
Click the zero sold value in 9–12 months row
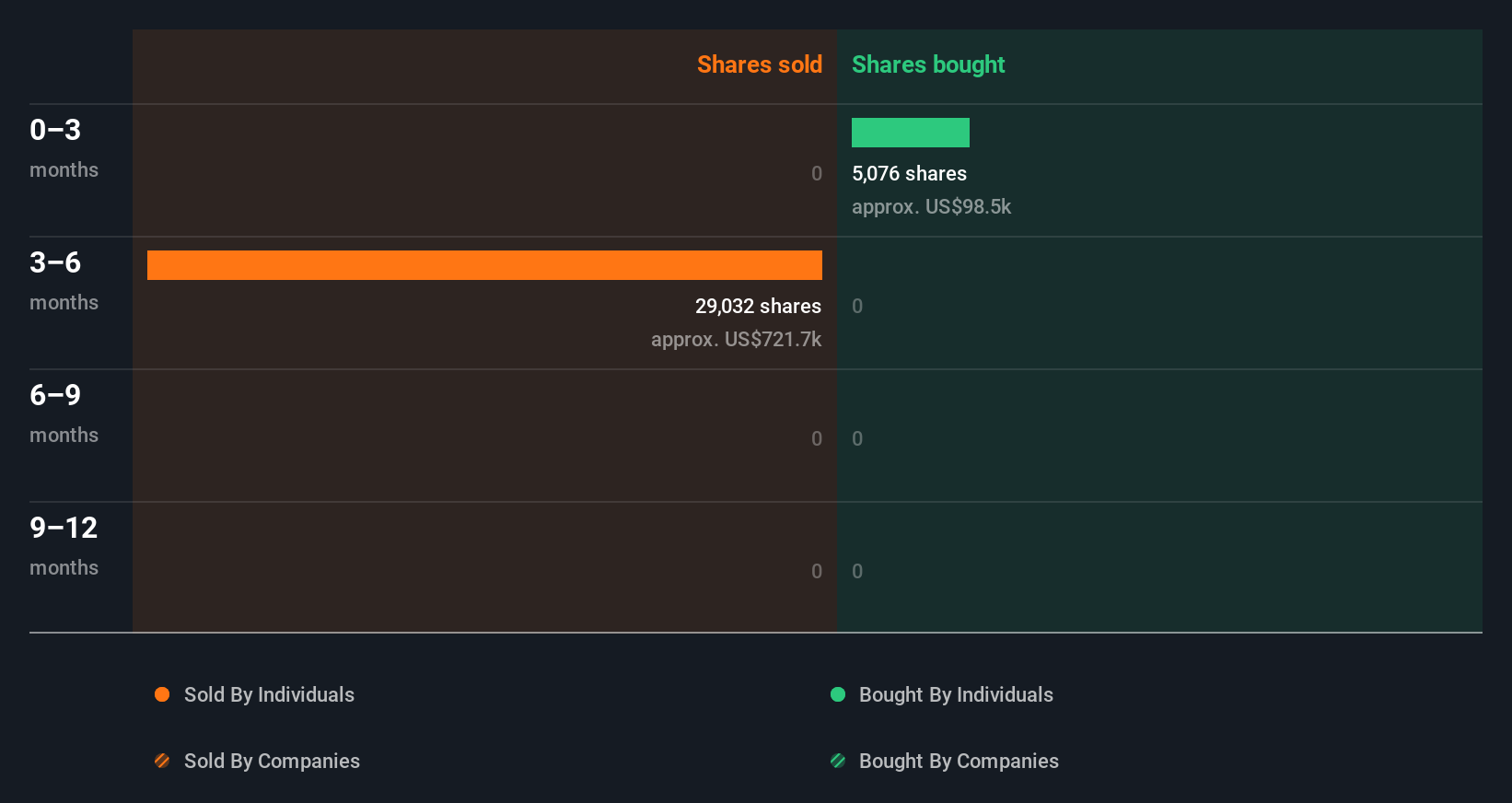coord(817,572)
